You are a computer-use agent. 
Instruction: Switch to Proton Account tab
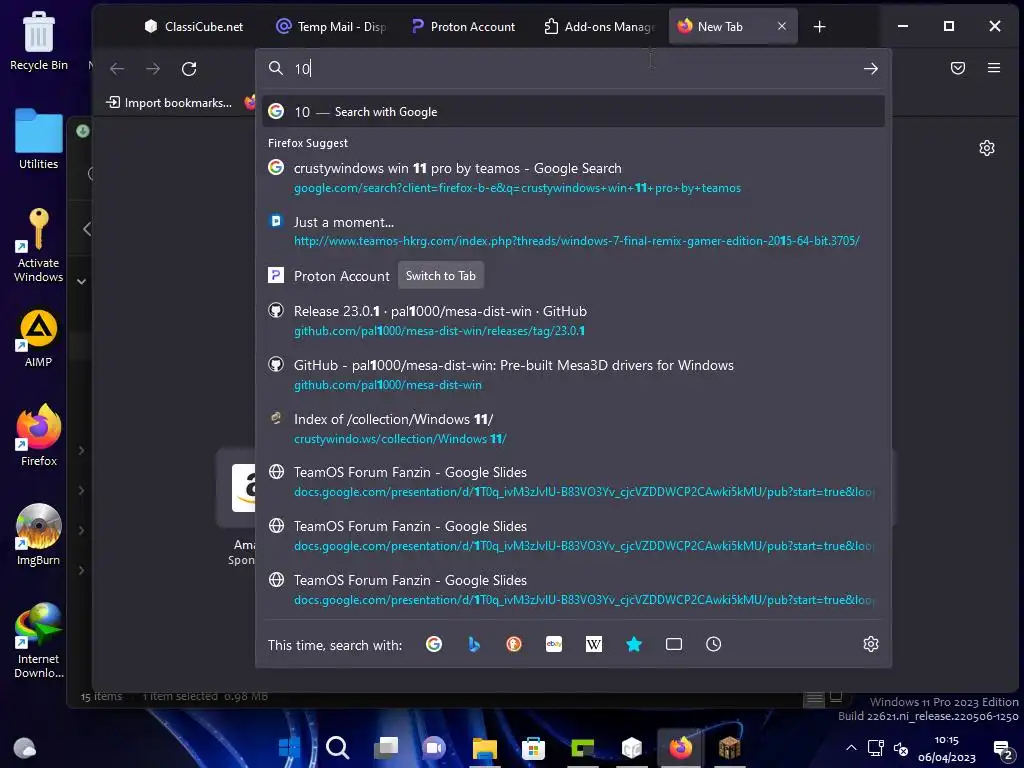[464, 27]
